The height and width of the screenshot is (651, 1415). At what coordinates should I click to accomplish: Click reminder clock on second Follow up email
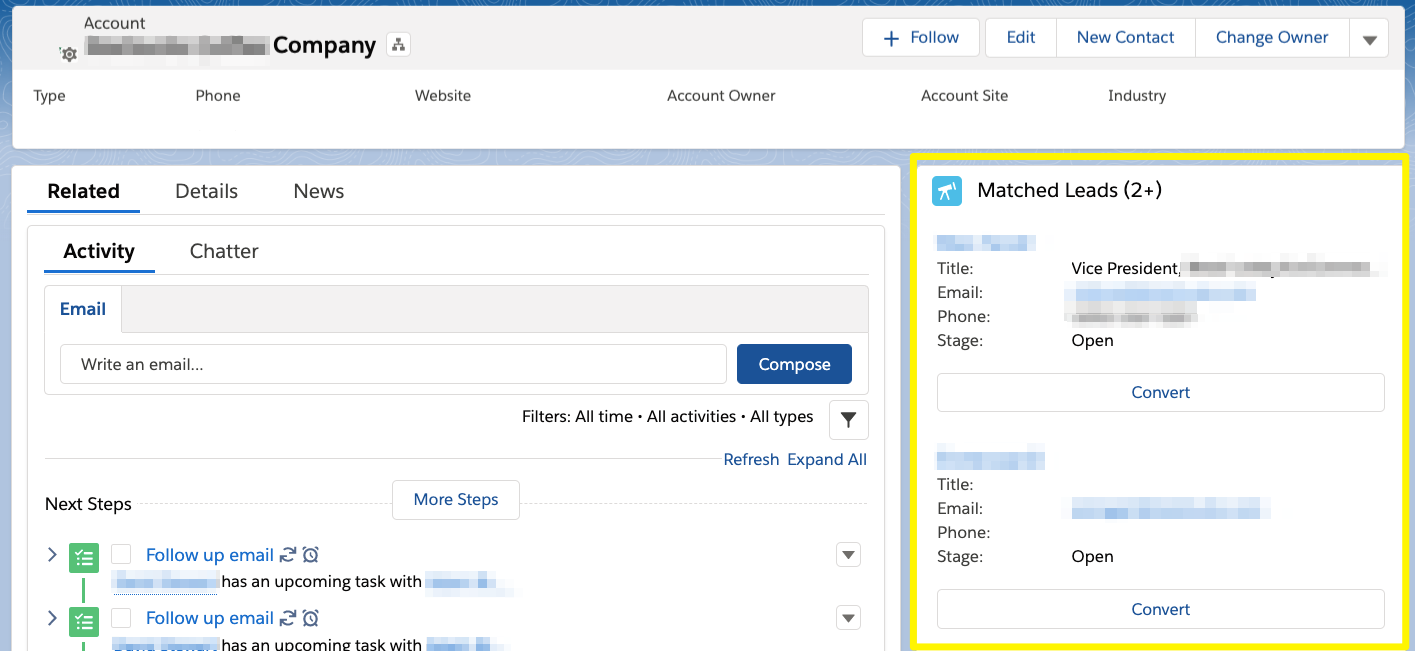[x=311, y=618]
